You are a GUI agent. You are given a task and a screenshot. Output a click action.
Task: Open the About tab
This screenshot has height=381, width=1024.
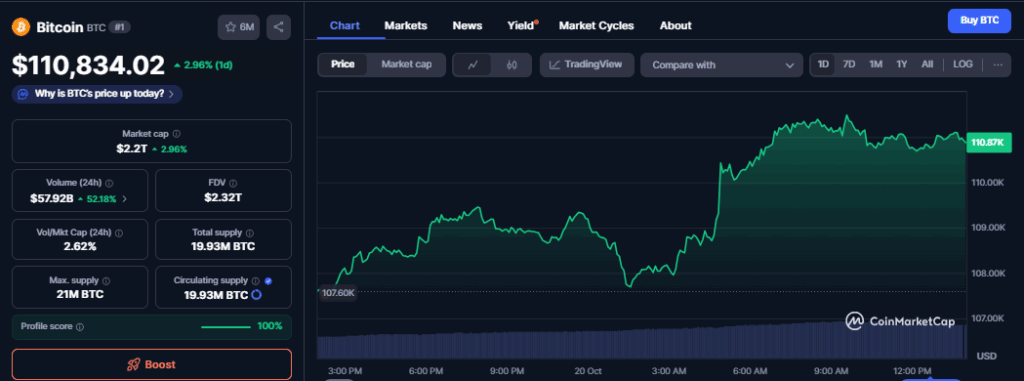click(675, 25)
